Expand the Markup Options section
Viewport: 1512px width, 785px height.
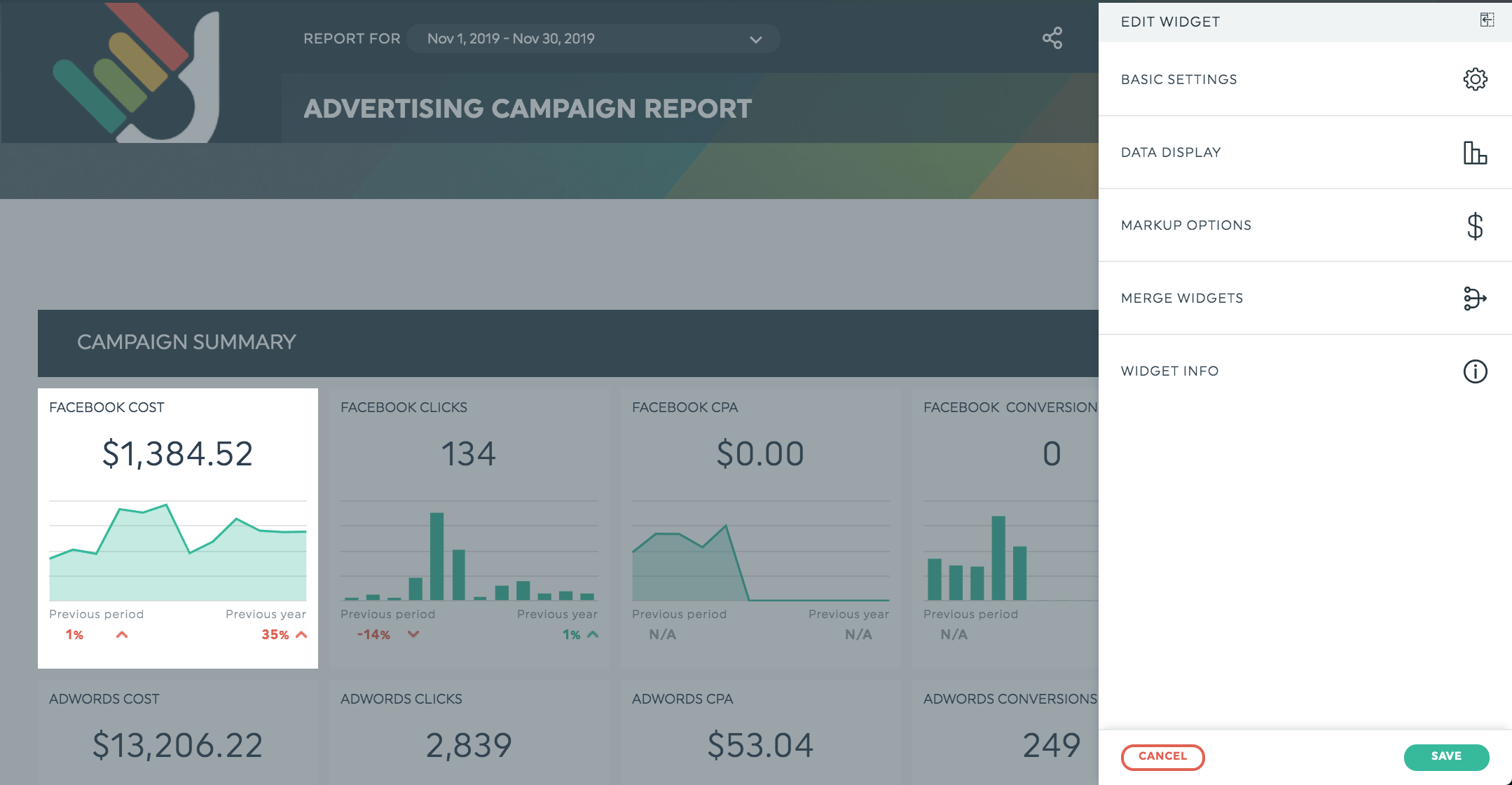coord(1185,225)
